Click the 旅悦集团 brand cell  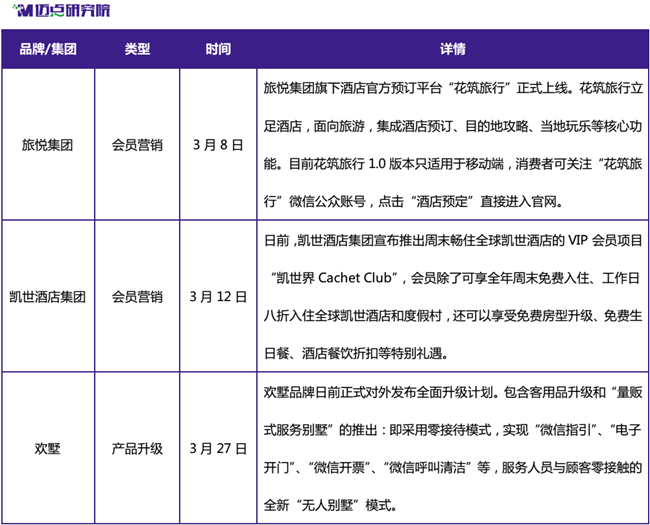[x=48, y=145]
